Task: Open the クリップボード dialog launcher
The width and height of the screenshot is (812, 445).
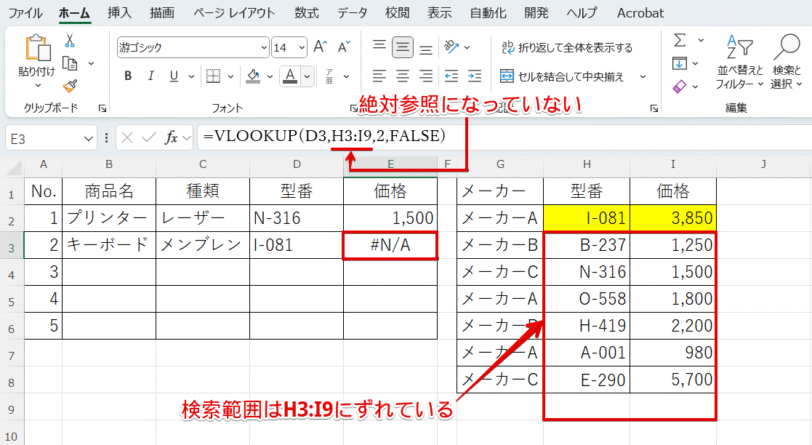Action: click(102, 108)
